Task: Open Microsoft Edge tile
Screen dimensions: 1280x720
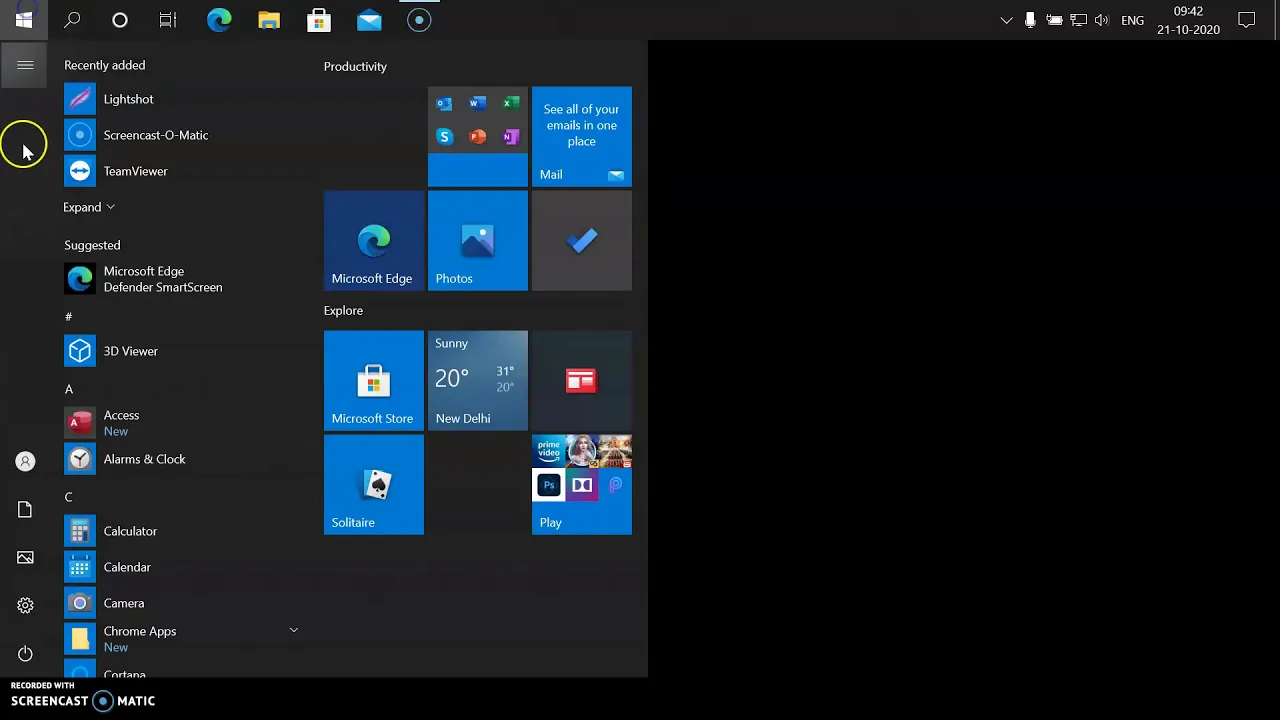Action: pos(374,241)
